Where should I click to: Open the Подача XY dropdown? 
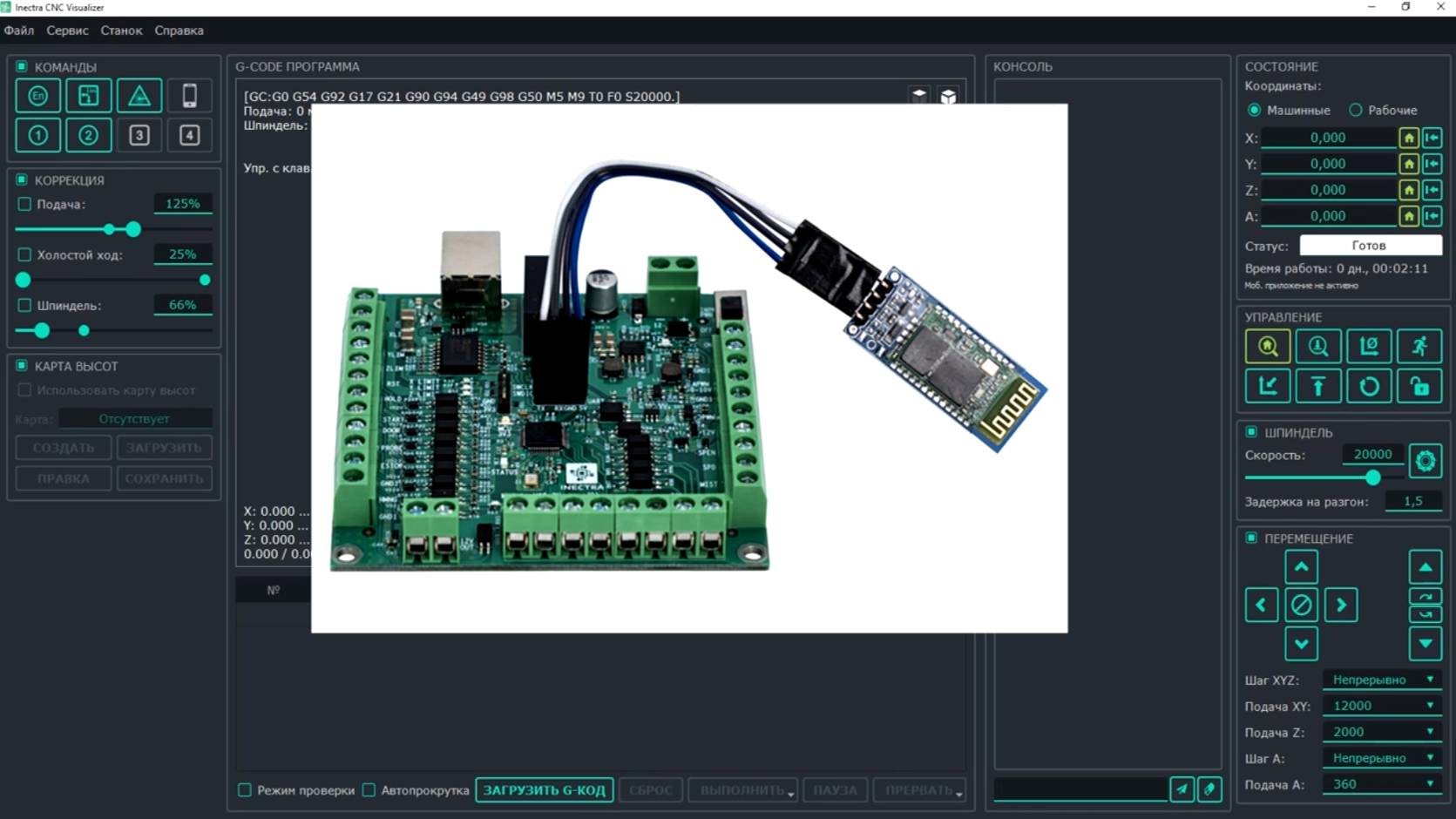coord(1381,706)
